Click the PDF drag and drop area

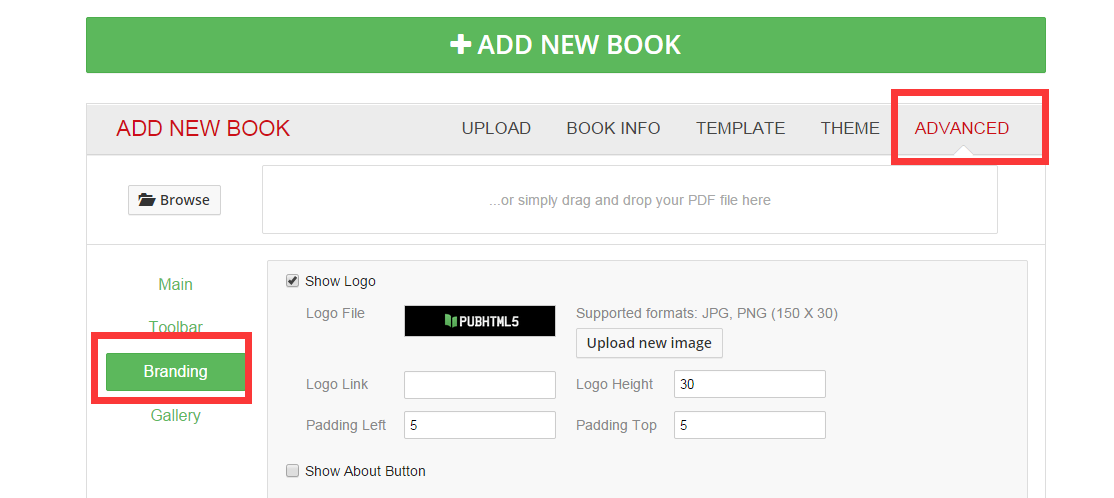point(629,200)
